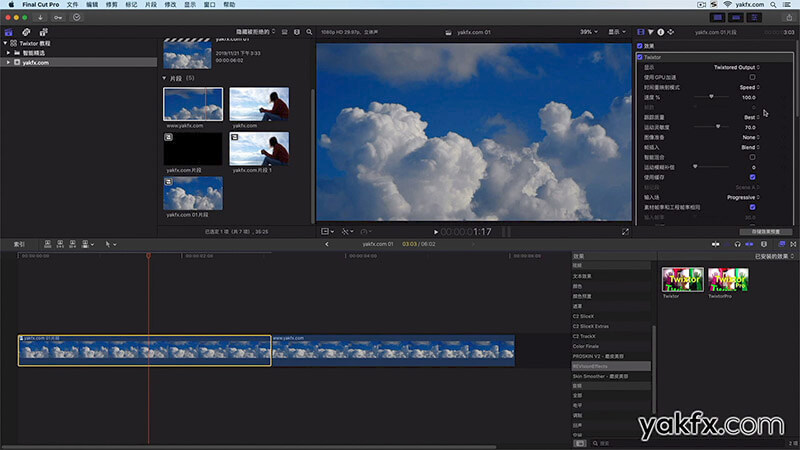
Task: Open the keyword editor key icon
Action: (58, 17)
